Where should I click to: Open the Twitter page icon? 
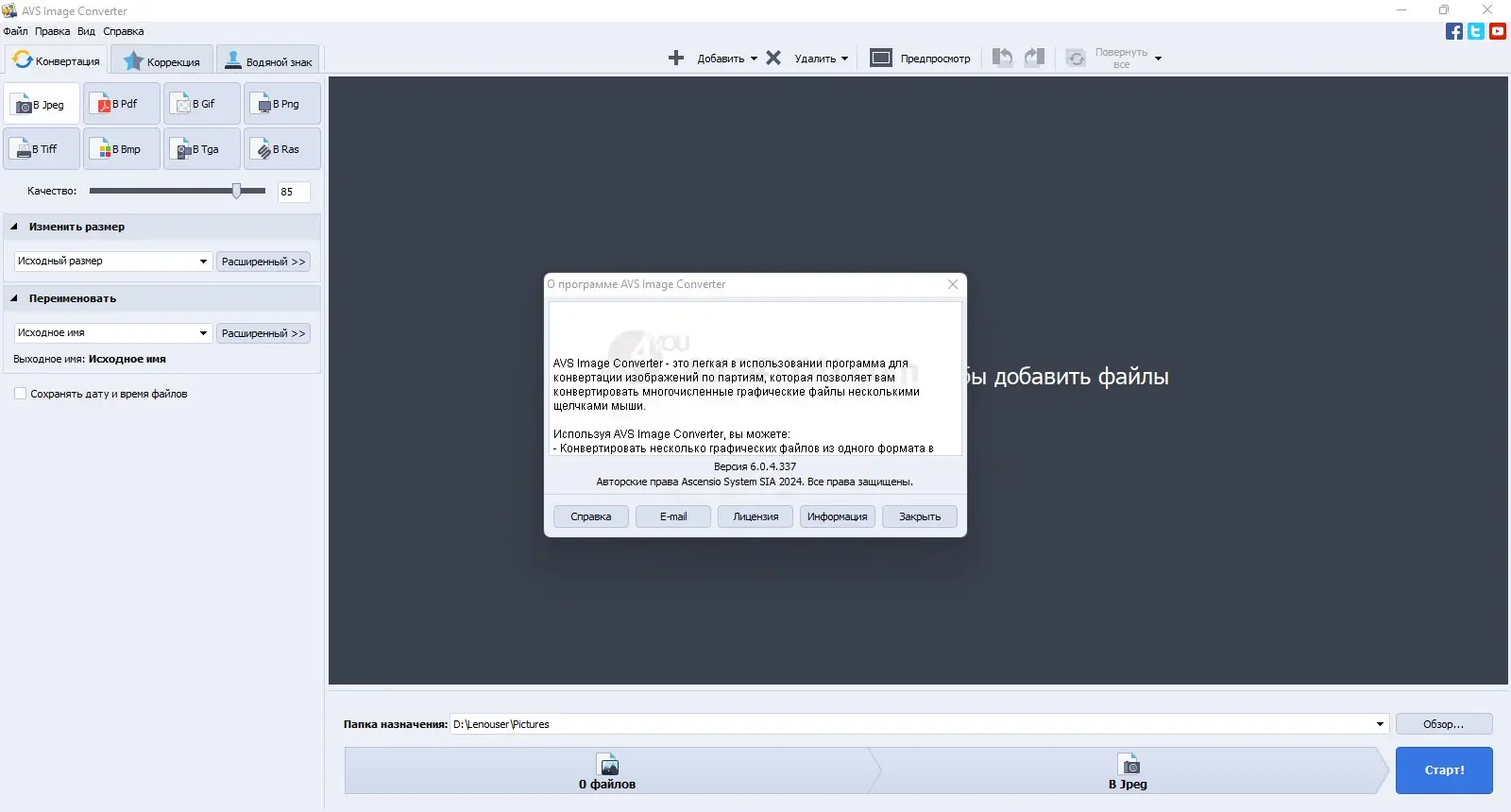[1476, 31]
